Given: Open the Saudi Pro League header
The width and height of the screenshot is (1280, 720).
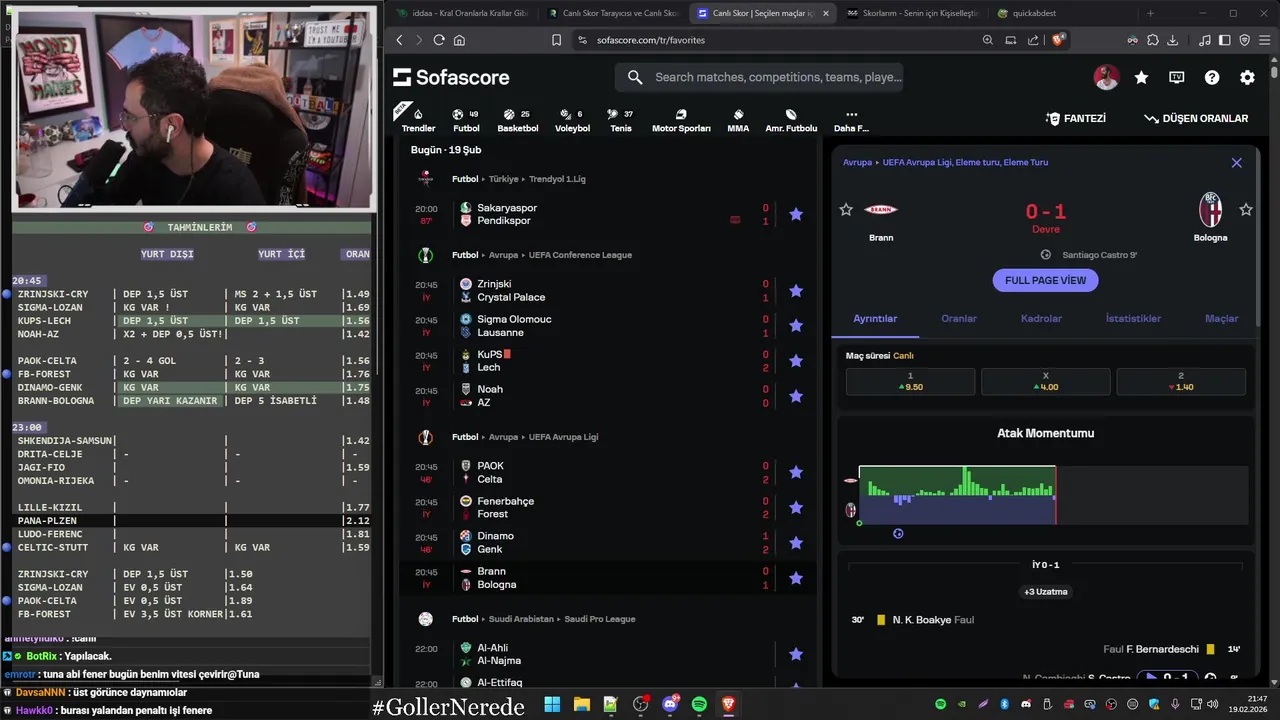Looking at the screenshot, I should (599, 619).
